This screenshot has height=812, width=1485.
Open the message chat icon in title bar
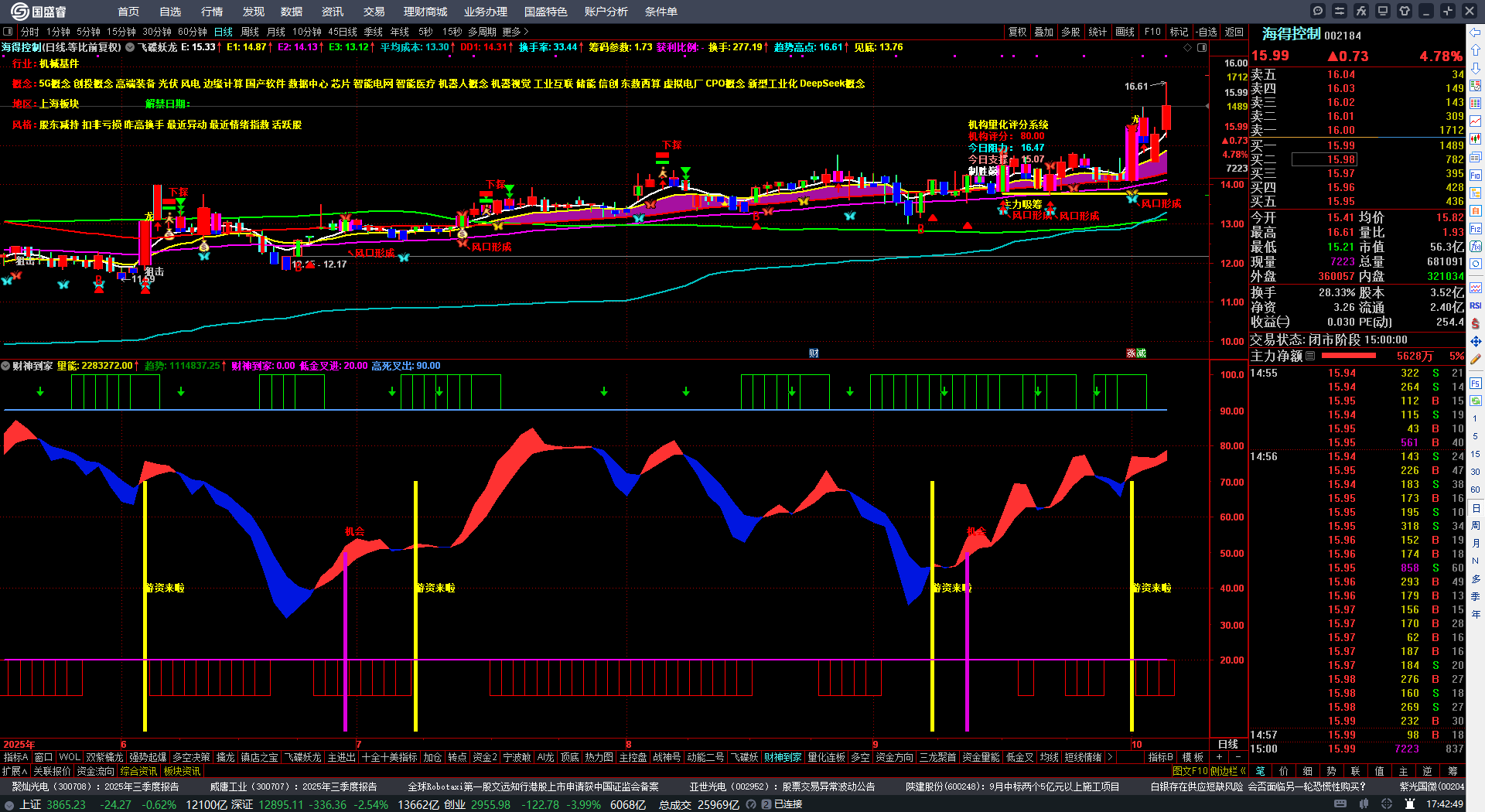click(1318, 11)
